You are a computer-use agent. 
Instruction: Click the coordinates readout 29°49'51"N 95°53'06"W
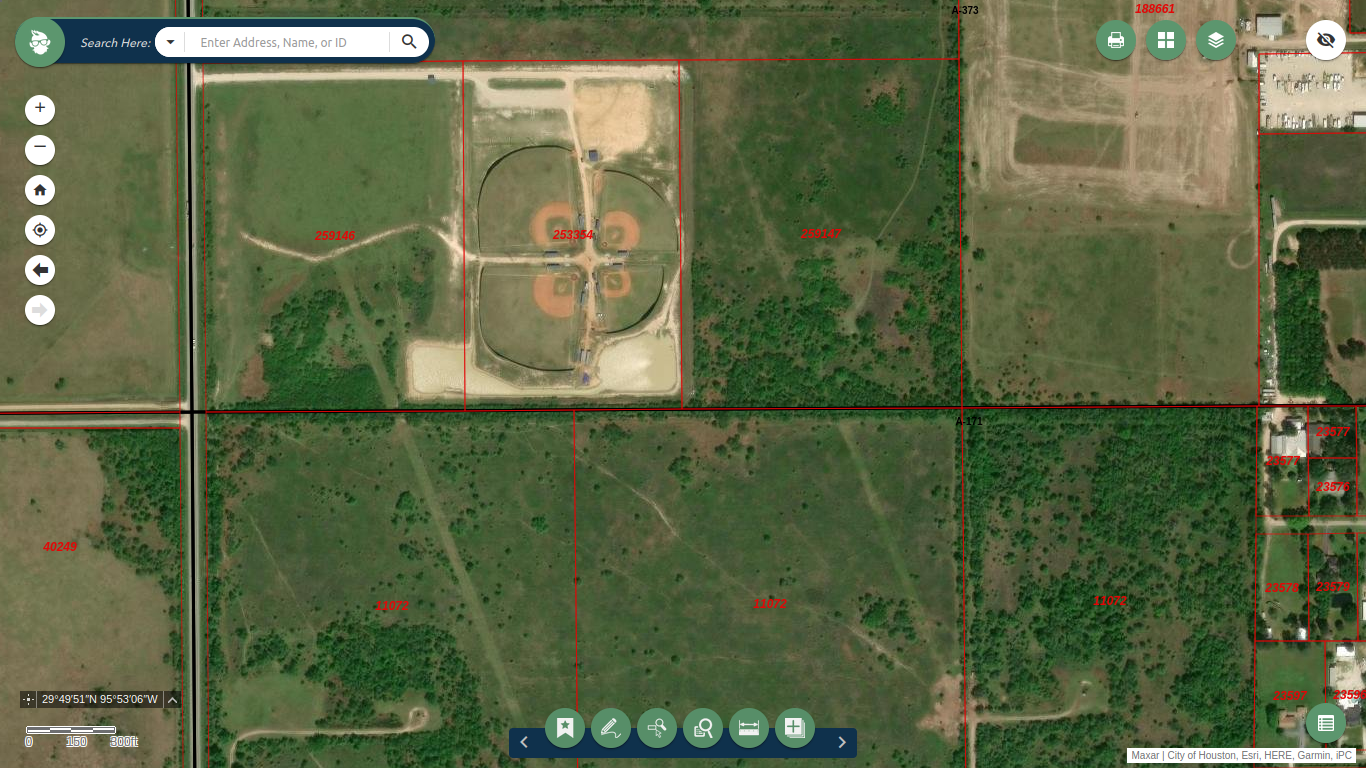[x=100, y=700]
